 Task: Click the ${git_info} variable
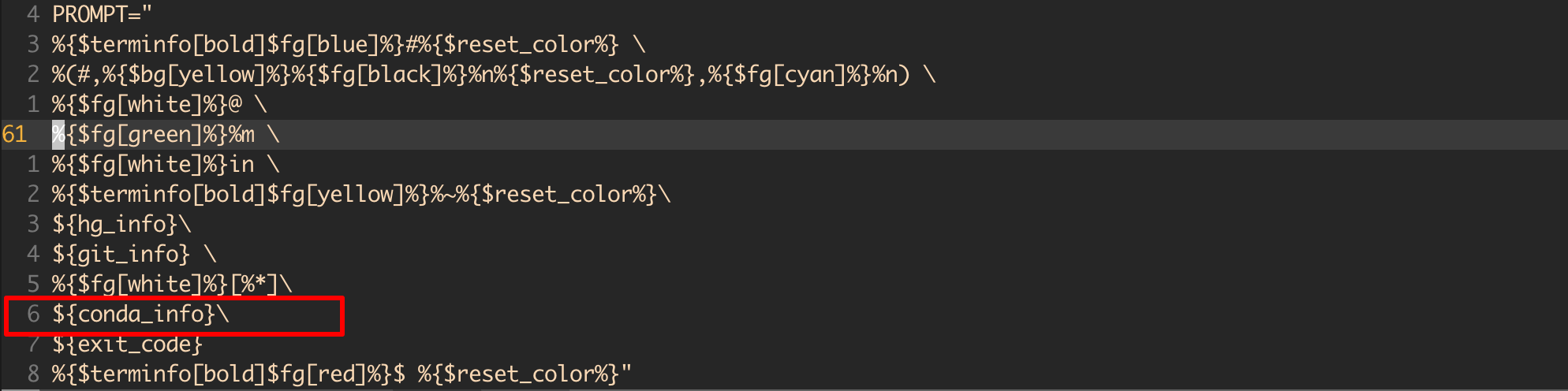coord(121,255)
